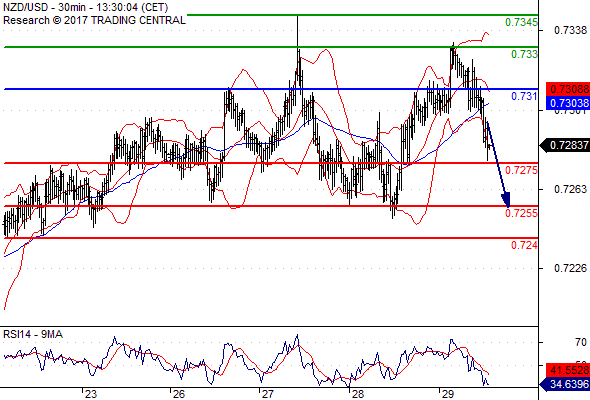Click the blue 0.731 pivot label

pyautogui.click(x=524, y=96)
